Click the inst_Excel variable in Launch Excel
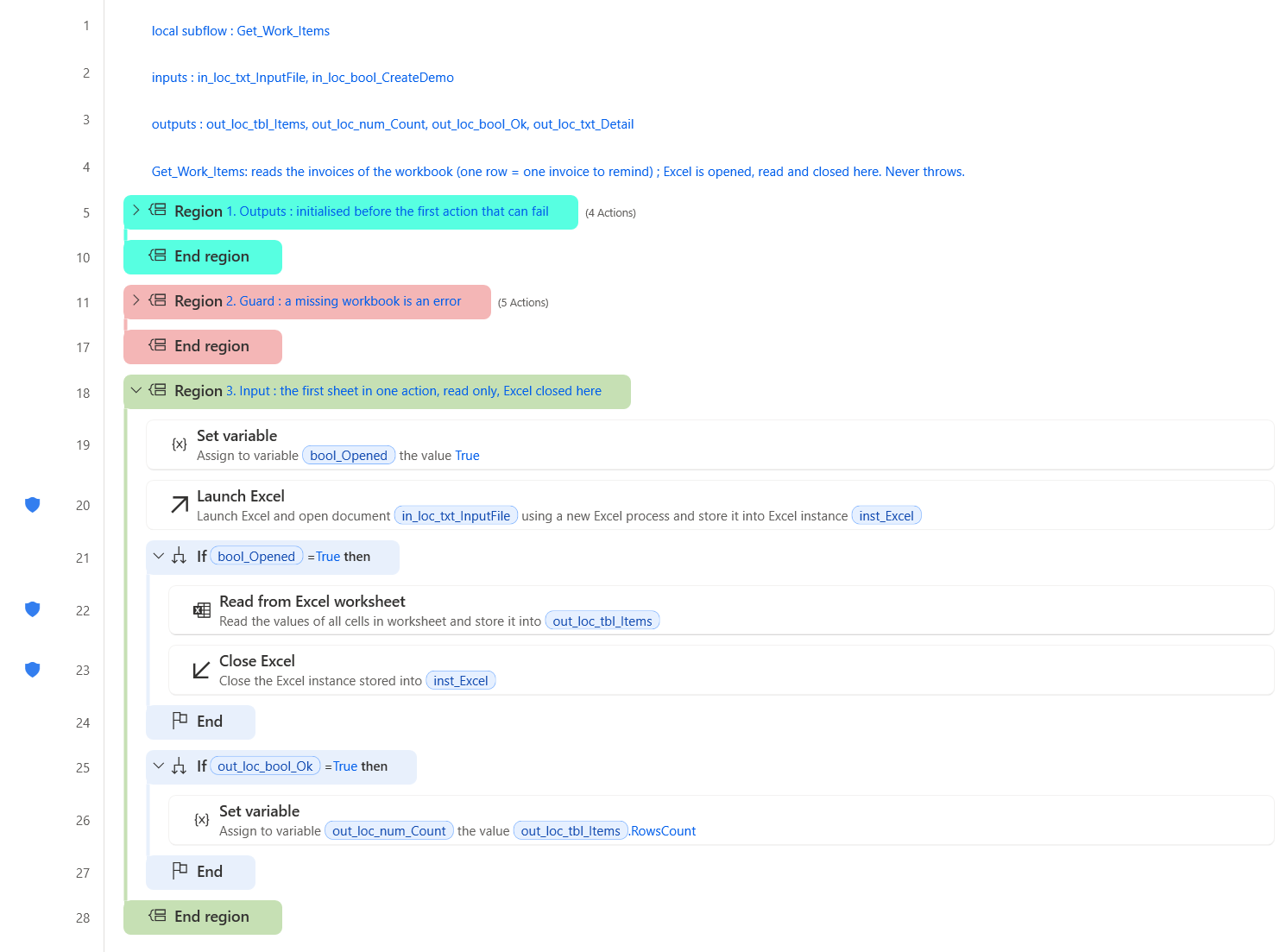The height and width of the screenshot is (952, 1280). [886, 516]
